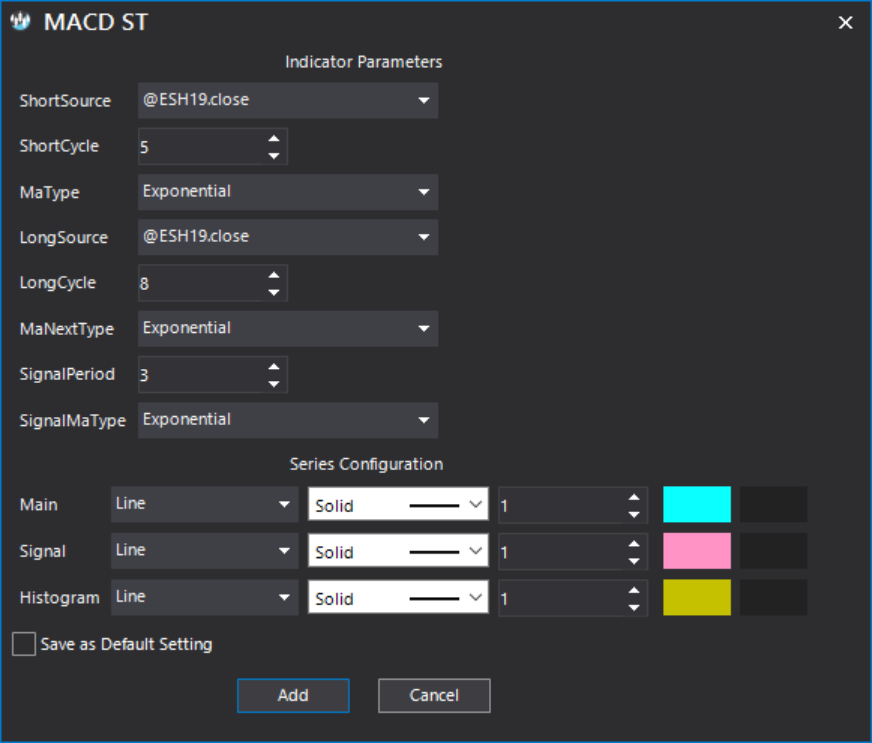Click the MACD ST app logo icon
This screenshot has width=872, height=743.
pyautogui.click(x=20, y=22)
